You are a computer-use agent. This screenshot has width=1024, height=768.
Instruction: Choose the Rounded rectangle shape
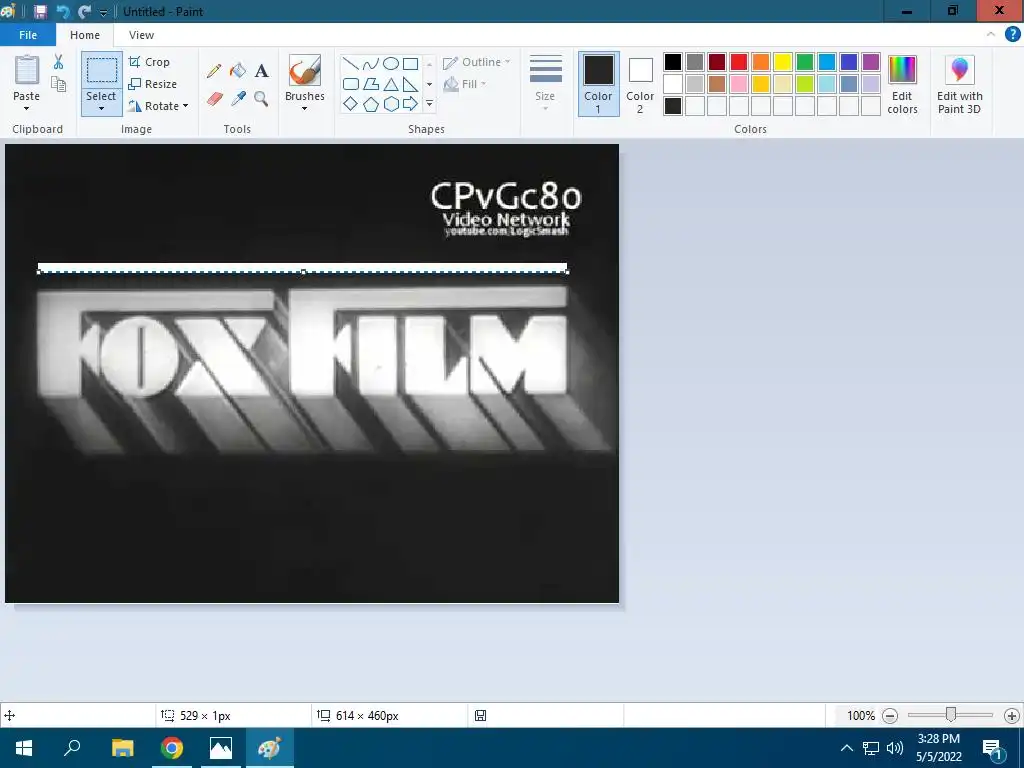pos(351,84)
